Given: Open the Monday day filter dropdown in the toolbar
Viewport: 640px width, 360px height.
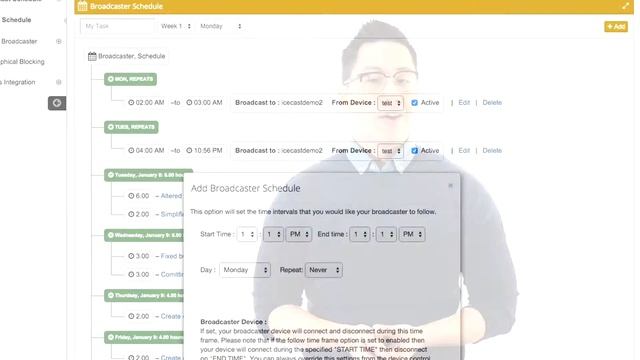Looking at the screenshot, I should (x=221, y=26).
